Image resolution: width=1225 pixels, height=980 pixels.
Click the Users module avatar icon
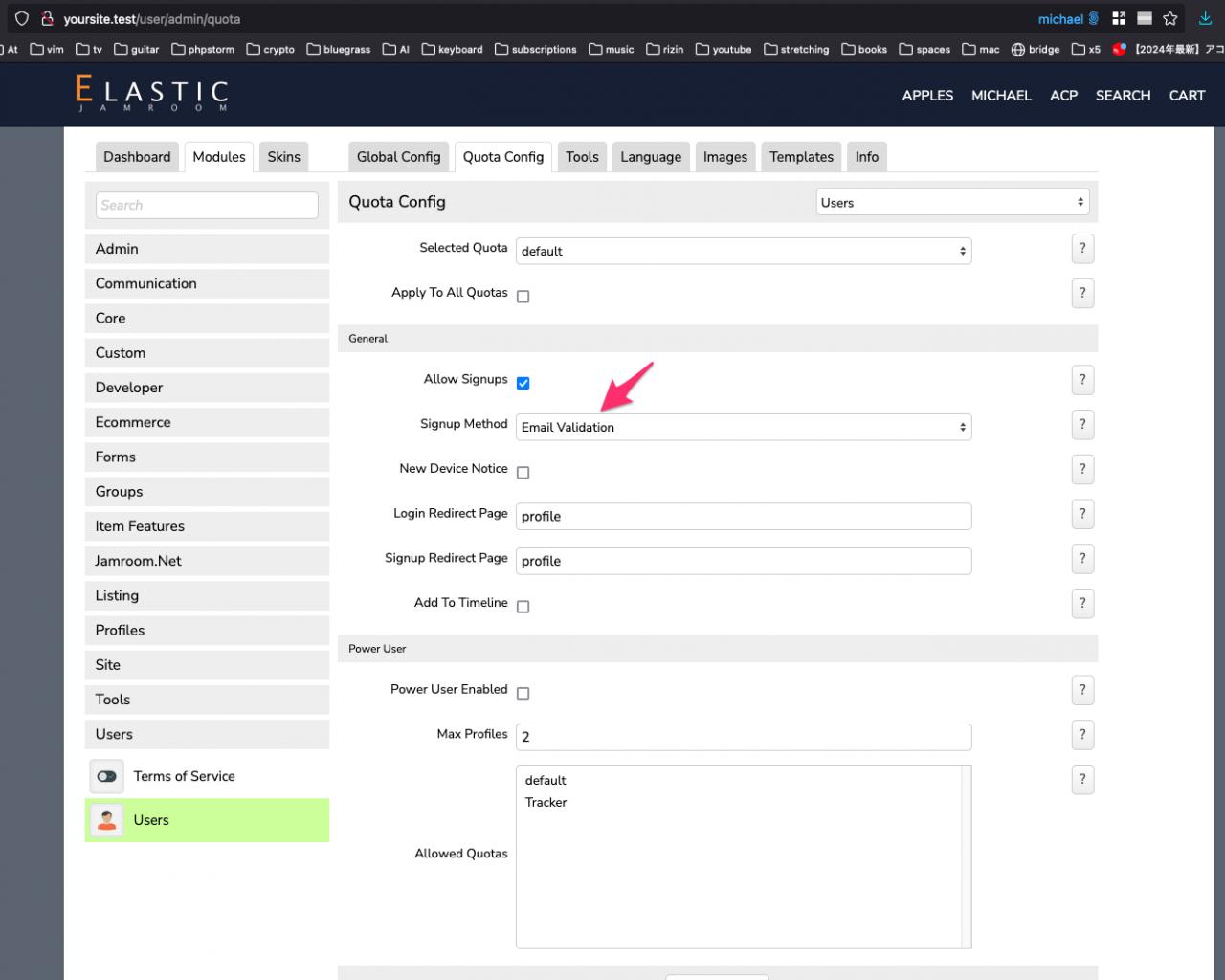click(107, 820)
